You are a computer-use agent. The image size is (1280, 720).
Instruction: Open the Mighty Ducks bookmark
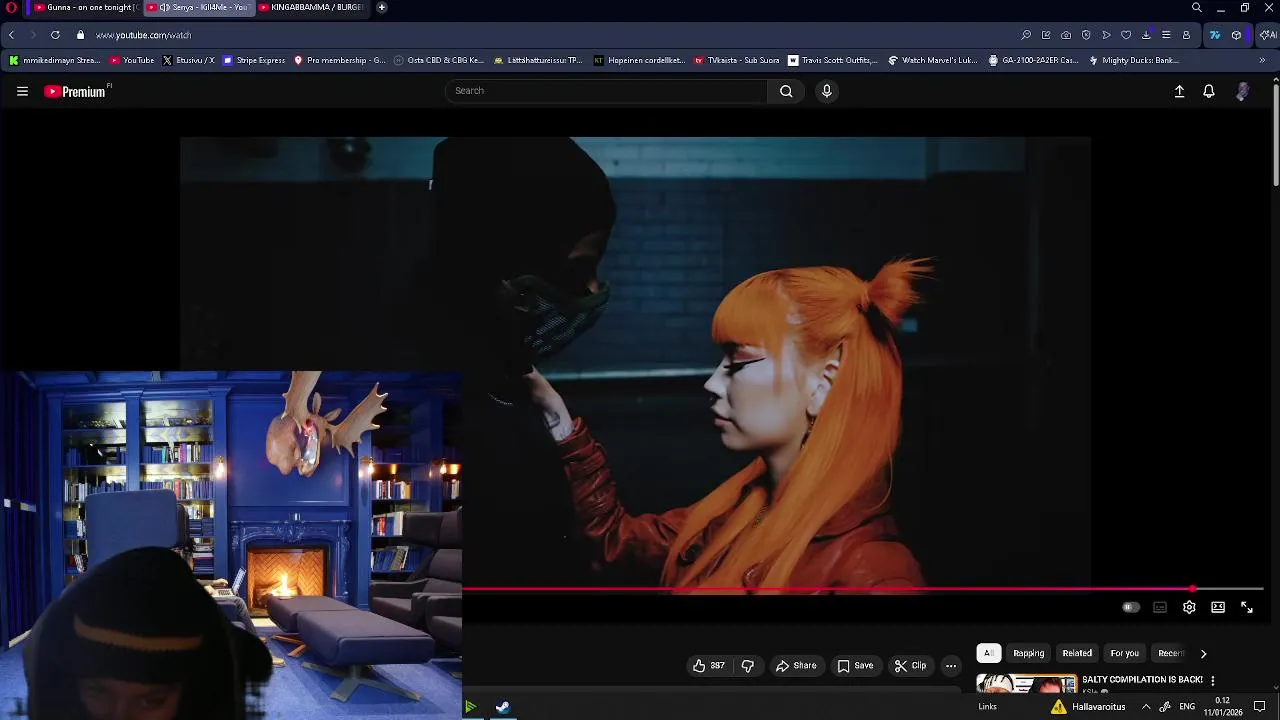coord(1134,60)
